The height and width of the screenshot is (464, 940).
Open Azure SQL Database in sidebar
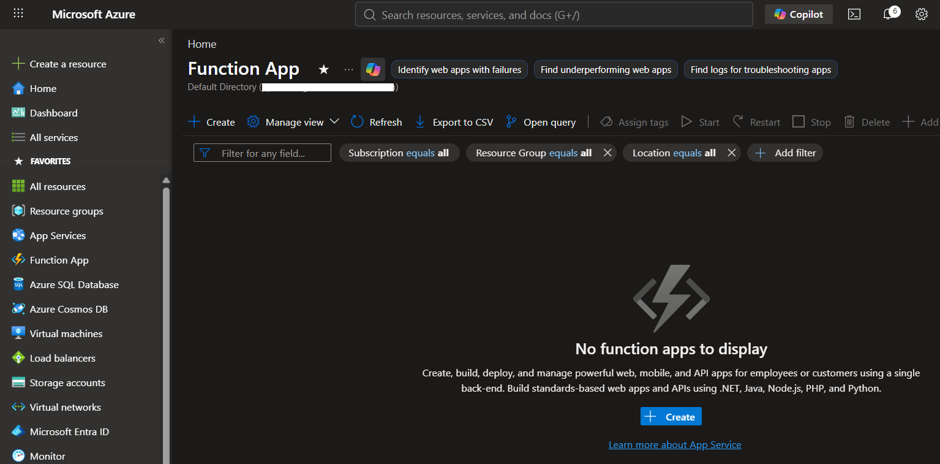(x=66, y=285)
